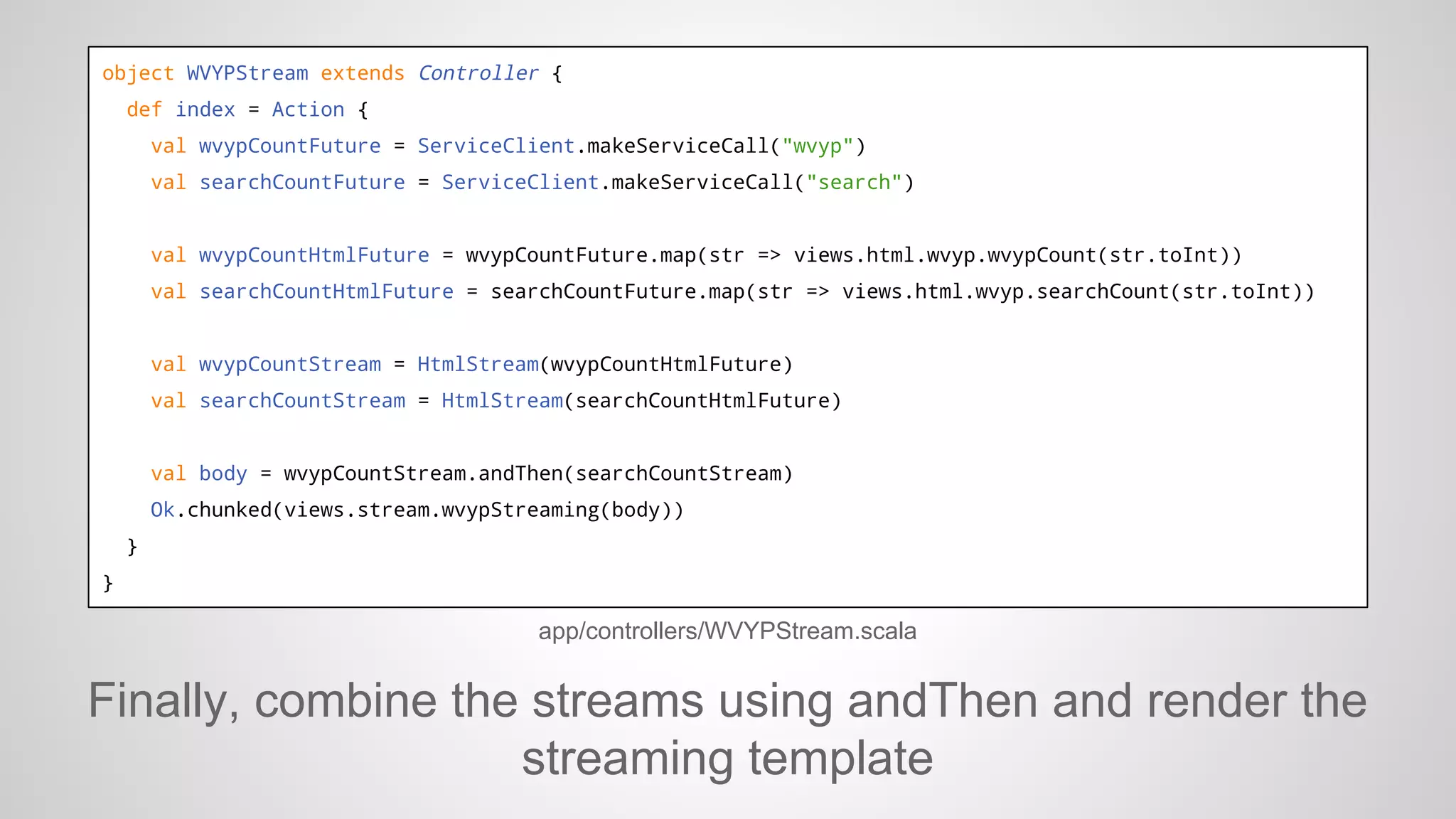Click the string literal "search"
This screenshot has height=819, width=1456.
pyautogui.click(x=854, y=182)
